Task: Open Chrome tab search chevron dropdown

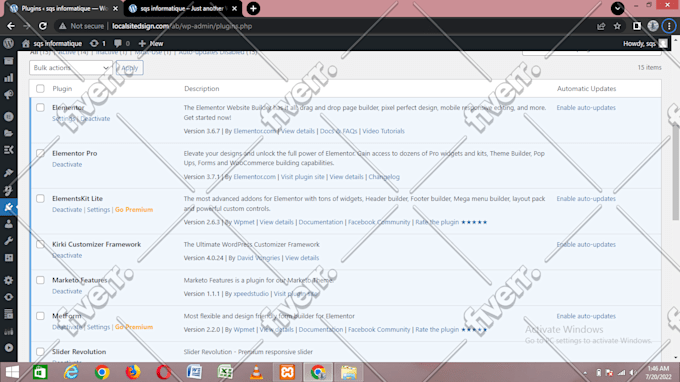Action: [x=617, y=8]
